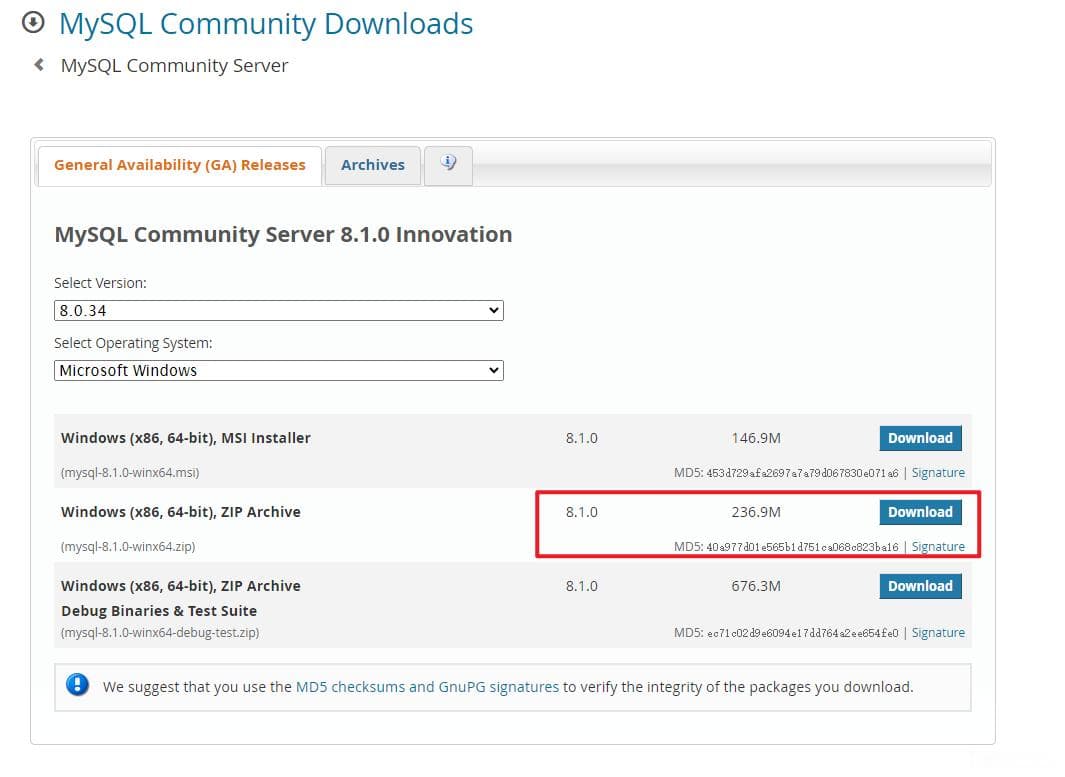The image size is (1065, 777).
Task: Open Signature link for debug-test zip
Action: 938,633
